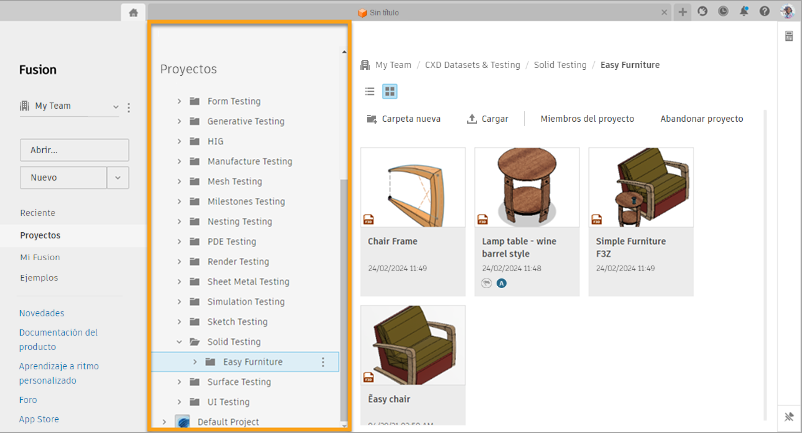
Task: Open the user profile avatar
Action: [x=787, y=11]
